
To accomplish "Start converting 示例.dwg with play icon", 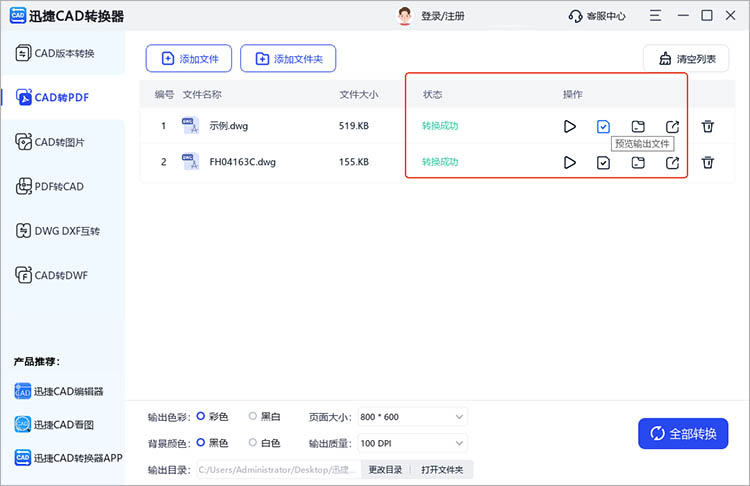I will [569, 126].
